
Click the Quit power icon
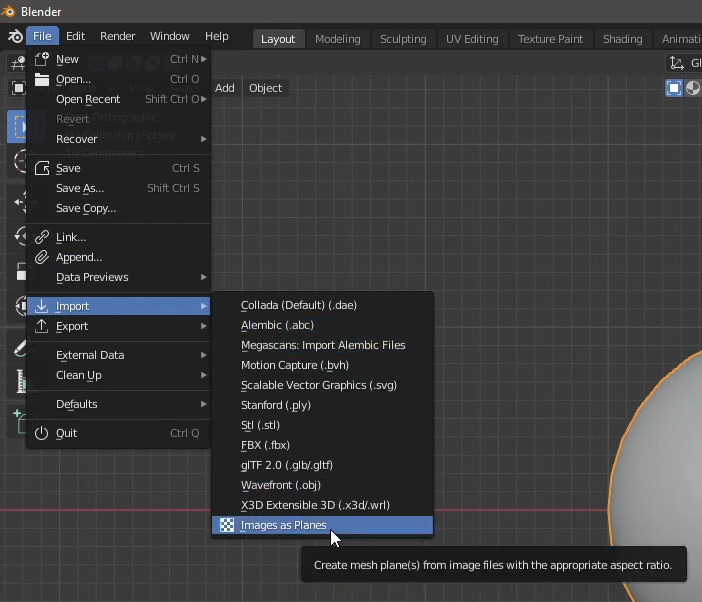[42, 433]
